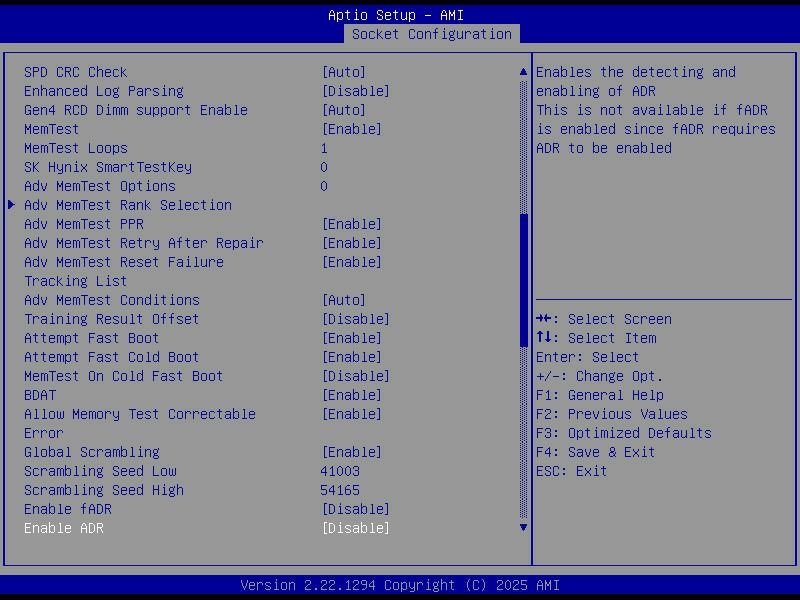
Task: Toggle Attempt Fast Cold Boot value
Action: (x=352, y=357)
